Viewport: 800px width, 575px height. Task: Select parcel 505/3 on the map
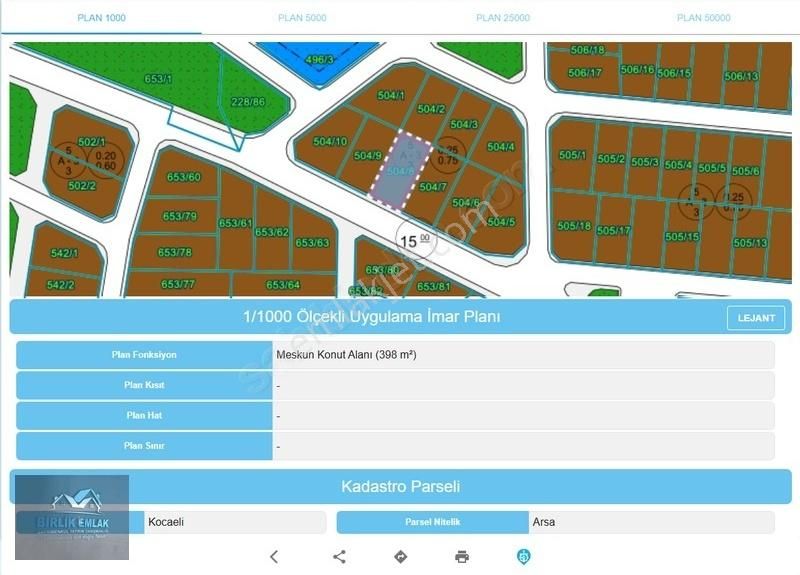(x=645, y=162)
